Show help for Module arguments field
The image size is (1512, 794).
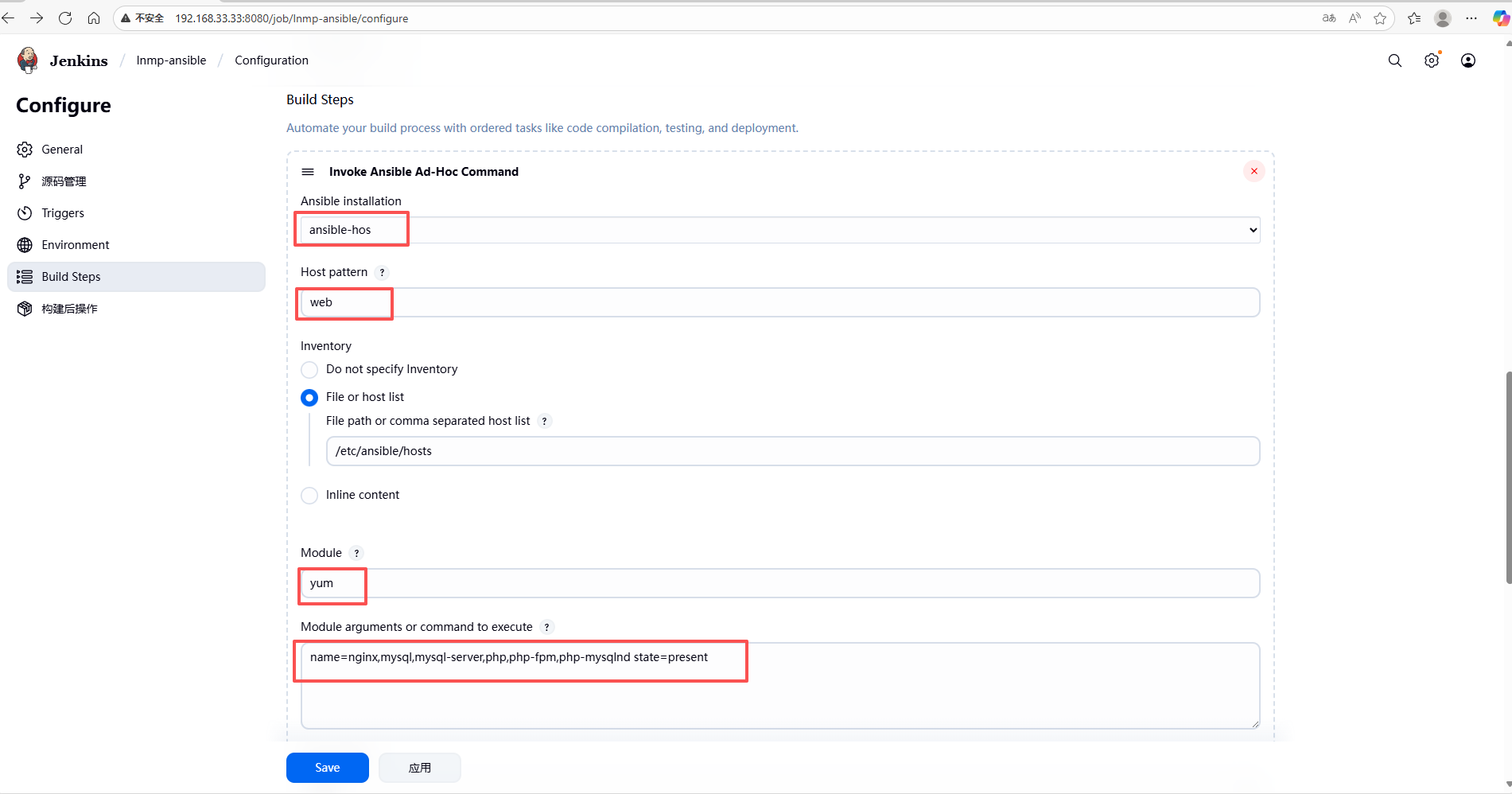coord(546,627)
